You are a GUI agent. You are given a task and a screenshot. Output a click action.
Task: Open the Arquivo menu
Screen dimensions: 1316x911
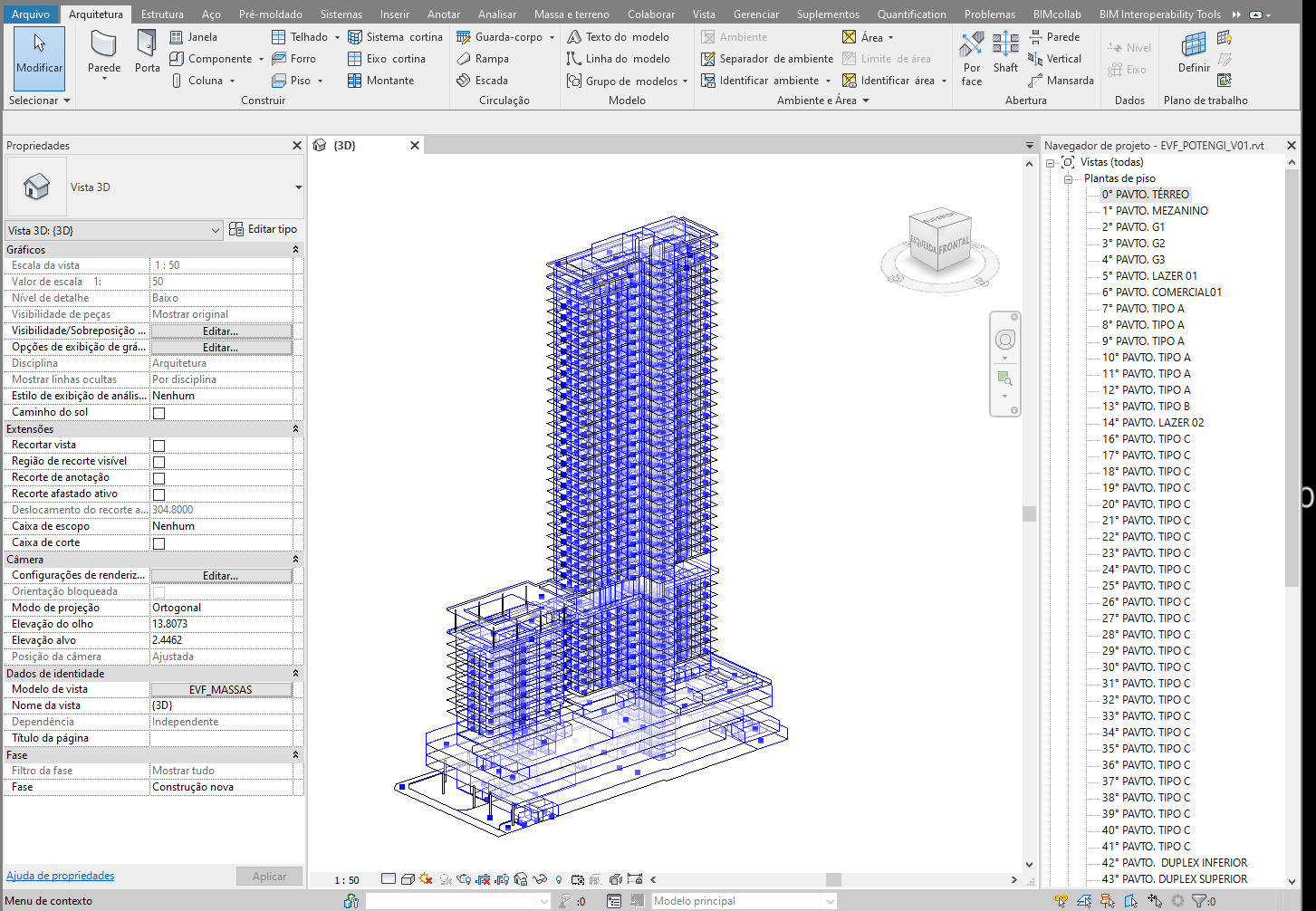click(x=31, y=14)
